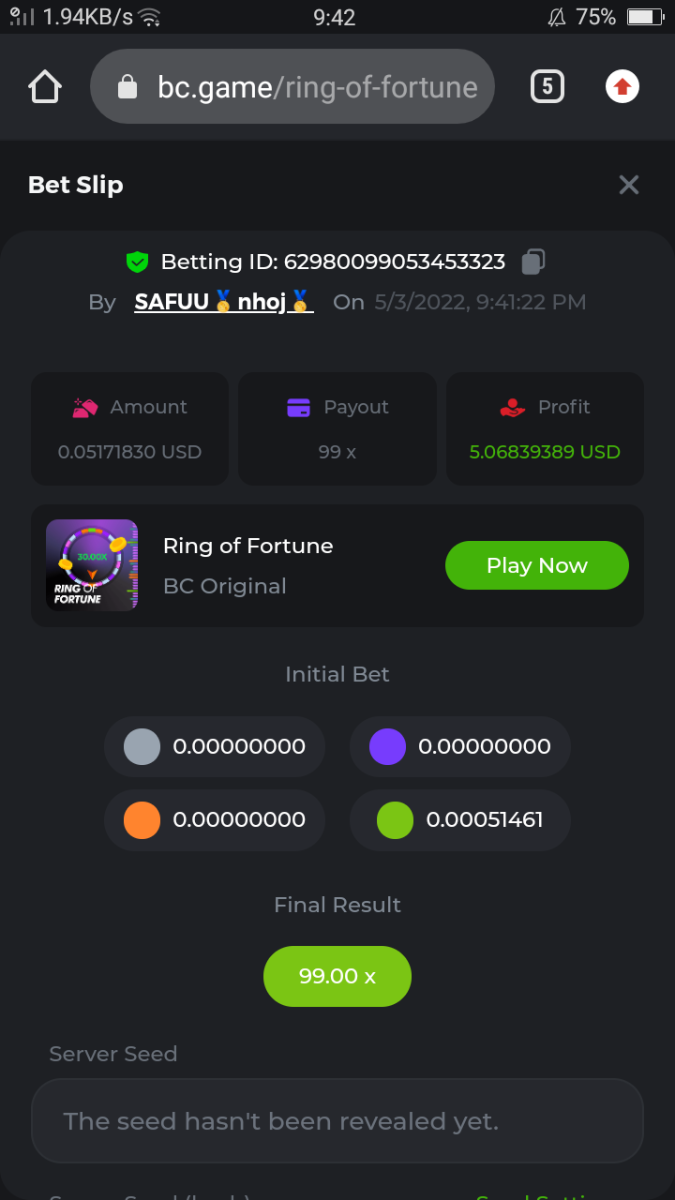This screenshot has width=675, height=1200.
Task: Tap the red Profit hand icon
Action: click(x=512, y=407)
